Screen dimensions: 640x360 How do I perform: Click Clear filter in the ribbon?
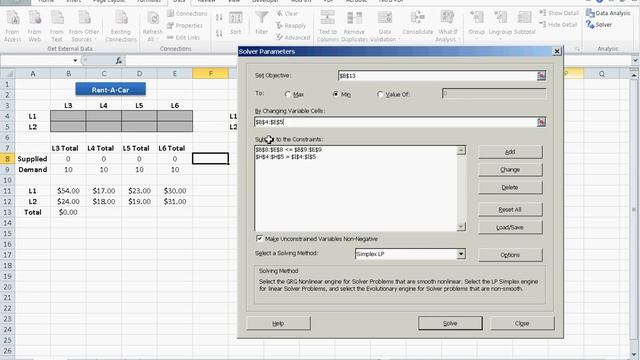coord(287,13)
